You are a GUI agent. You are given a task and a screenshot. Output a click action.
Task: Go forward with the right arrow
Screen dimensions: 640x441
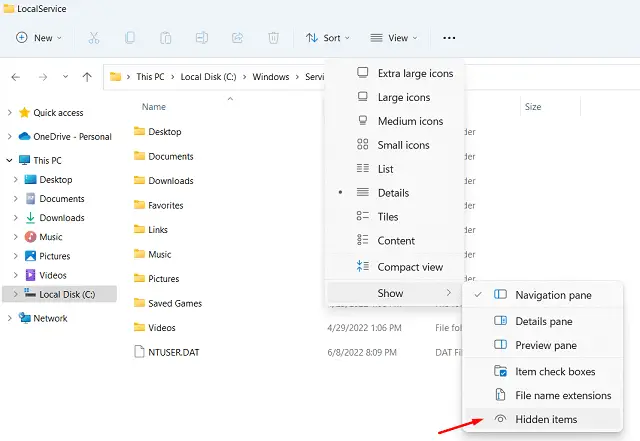point(43,77)
